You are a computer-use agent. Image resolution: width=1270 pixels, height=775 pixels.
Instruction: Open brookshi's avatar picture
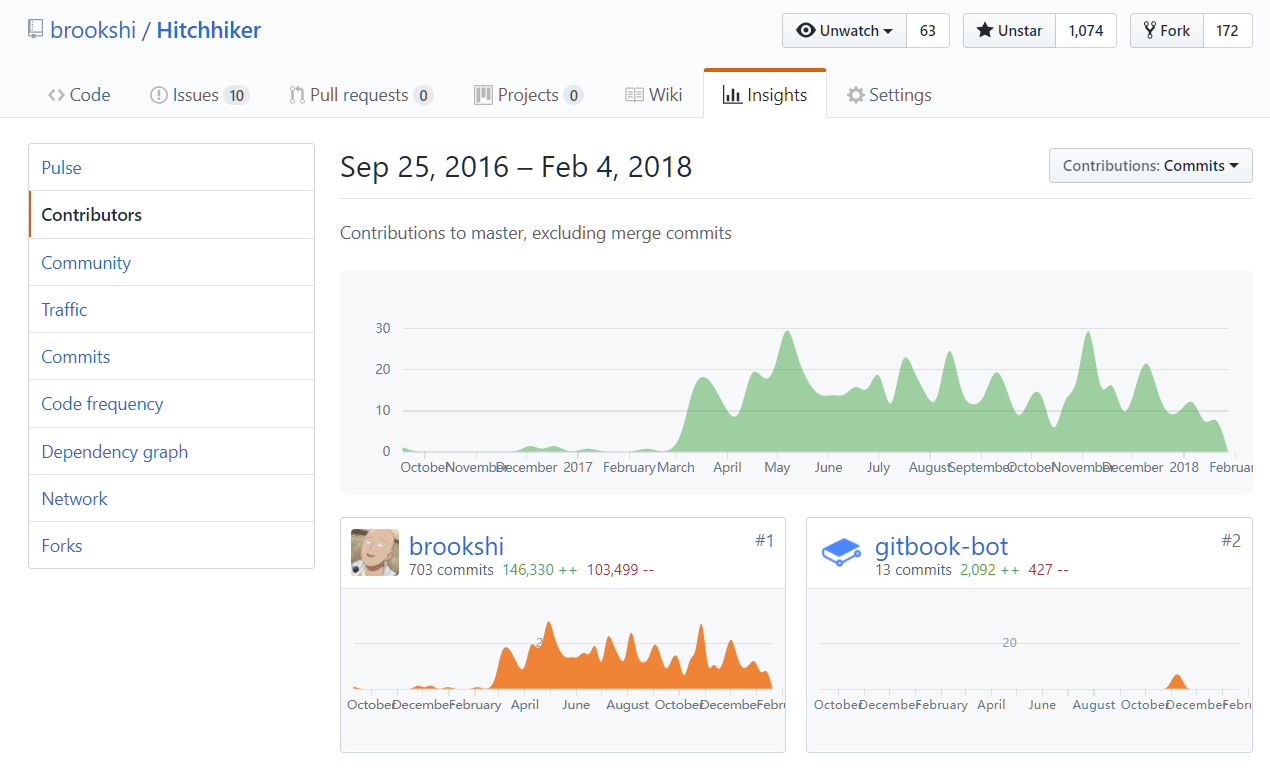(x=375, y=552)
